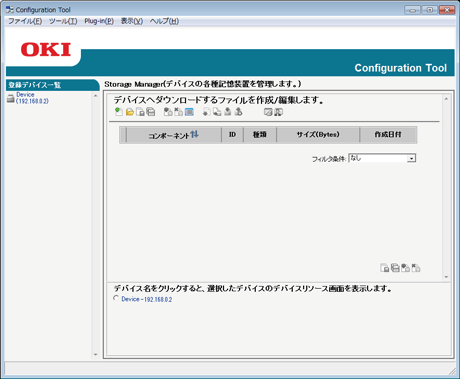This screenshot has height=379, width=460.
Task: Click the Storage Manager title text
Action: tap(203, 84)
